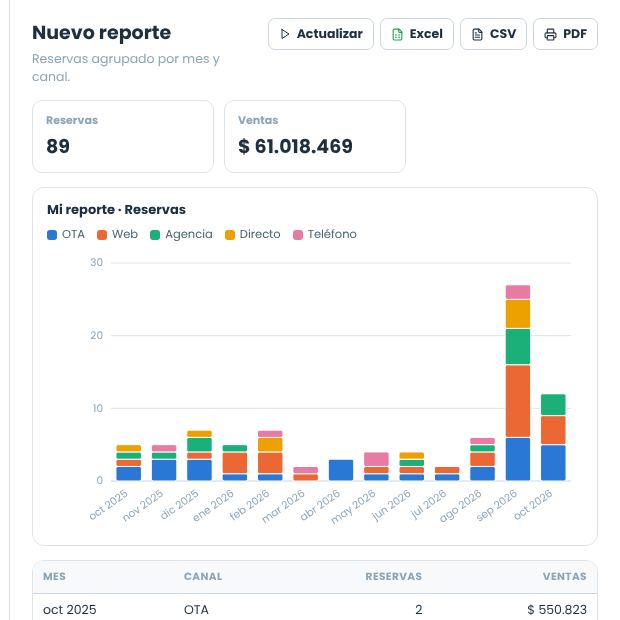Toggle Teléfono series in legend
This screenshot has height=620, width=620.
click(325, 234)
